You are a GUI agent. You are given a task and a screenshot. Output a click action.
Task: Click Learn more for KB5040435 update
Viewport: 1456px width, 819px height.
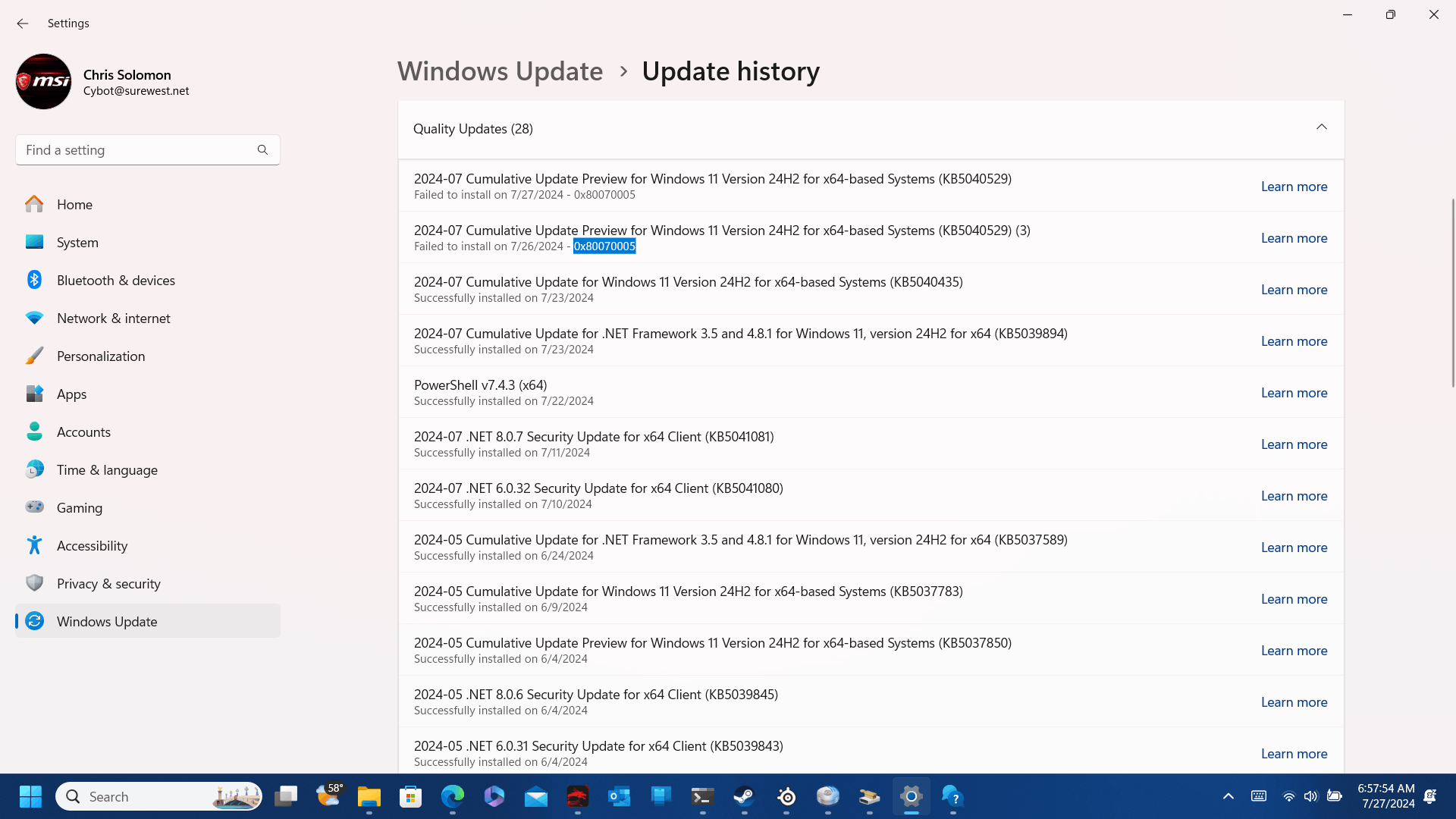[x=1294, y=290]
